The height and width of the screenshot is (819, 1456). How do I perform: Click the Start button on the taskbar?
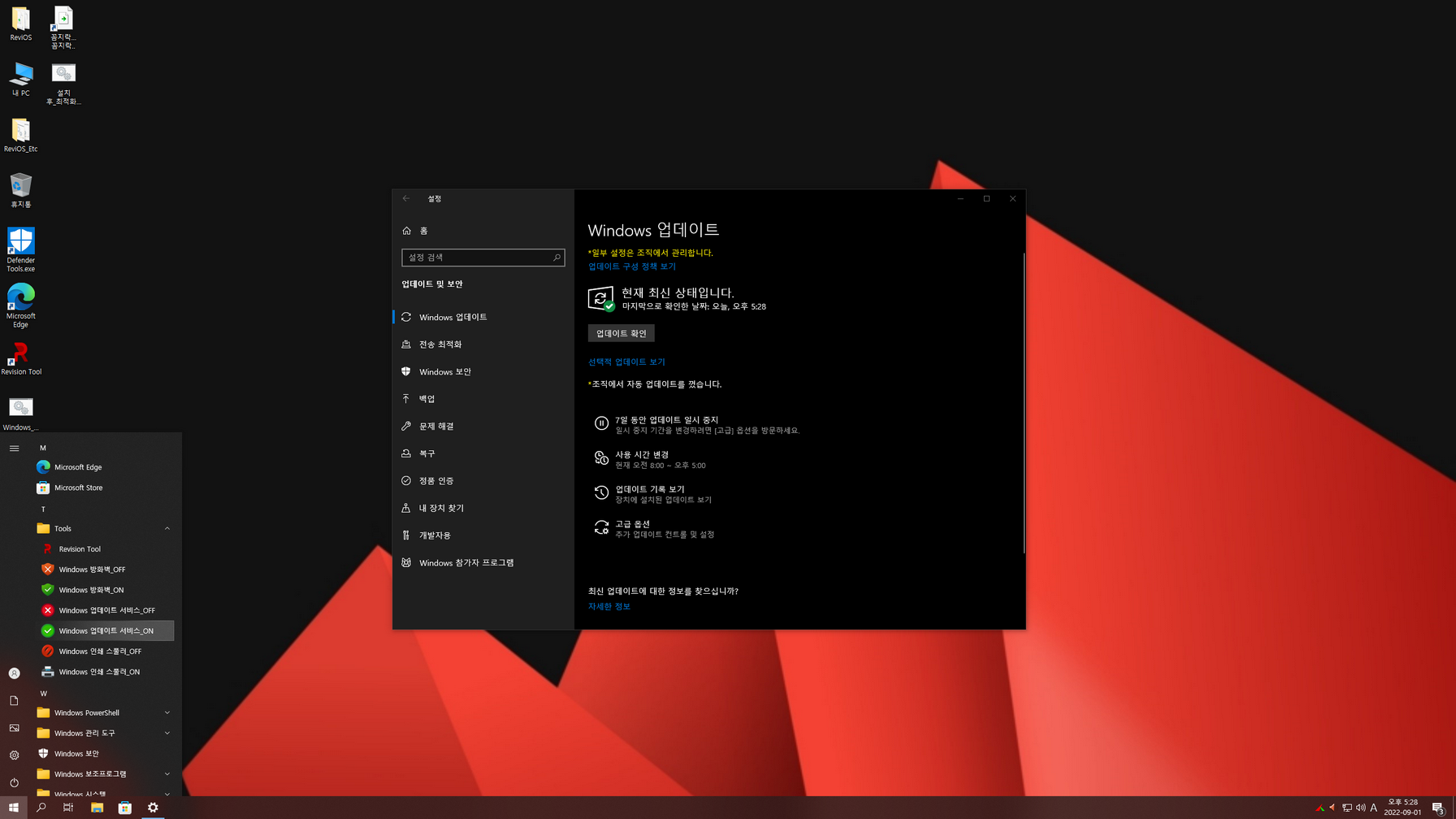(14, 808)
